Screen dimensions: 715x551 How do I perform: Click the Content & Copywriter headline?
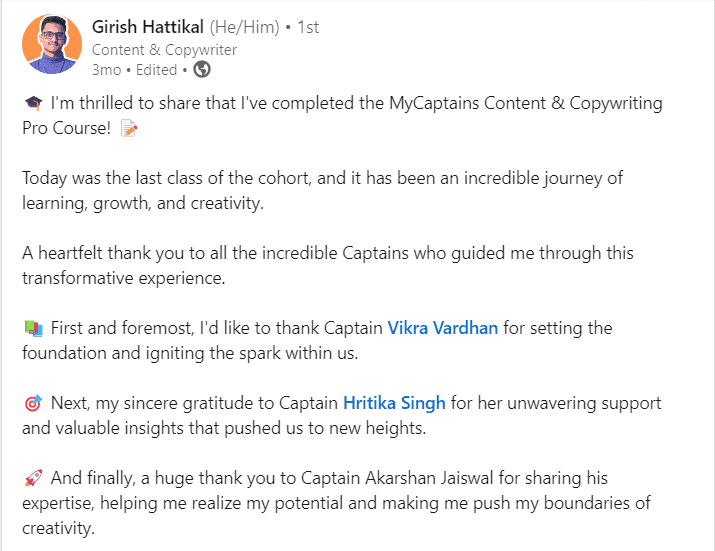[x=164, y=50]
